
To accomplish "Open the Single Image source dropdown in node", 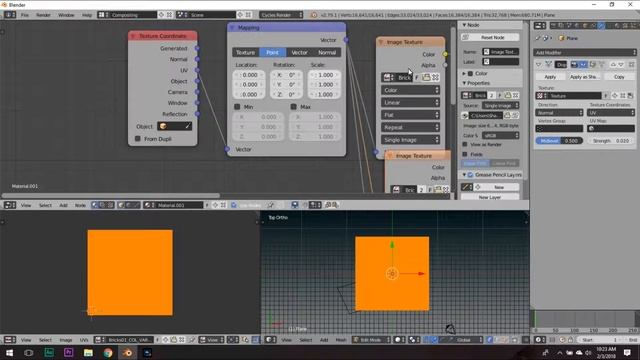I will tap(411, 140).
